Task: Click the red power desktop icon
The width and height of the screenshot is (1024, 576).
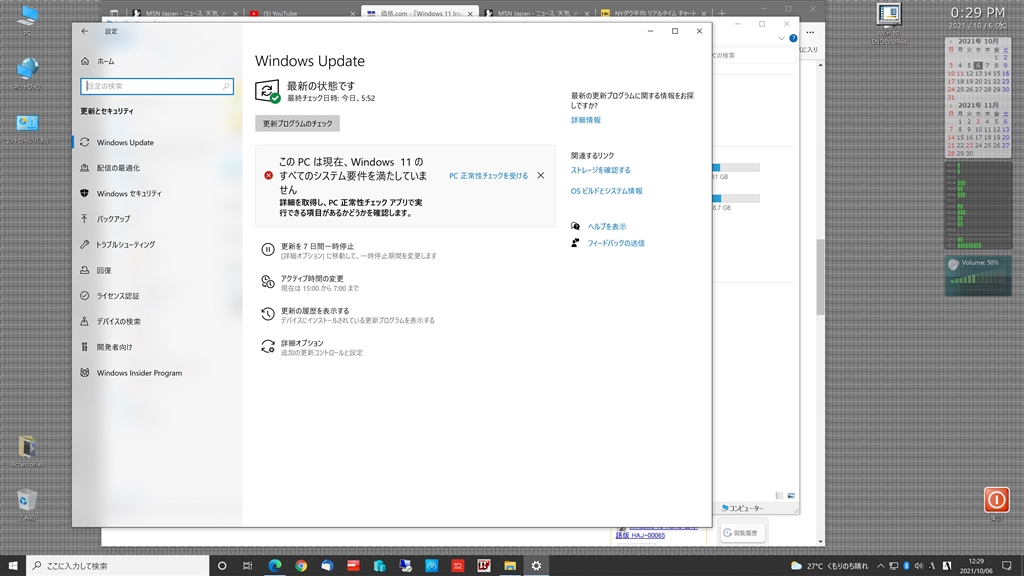Action: pyautogui.click(x=997, y=500)
